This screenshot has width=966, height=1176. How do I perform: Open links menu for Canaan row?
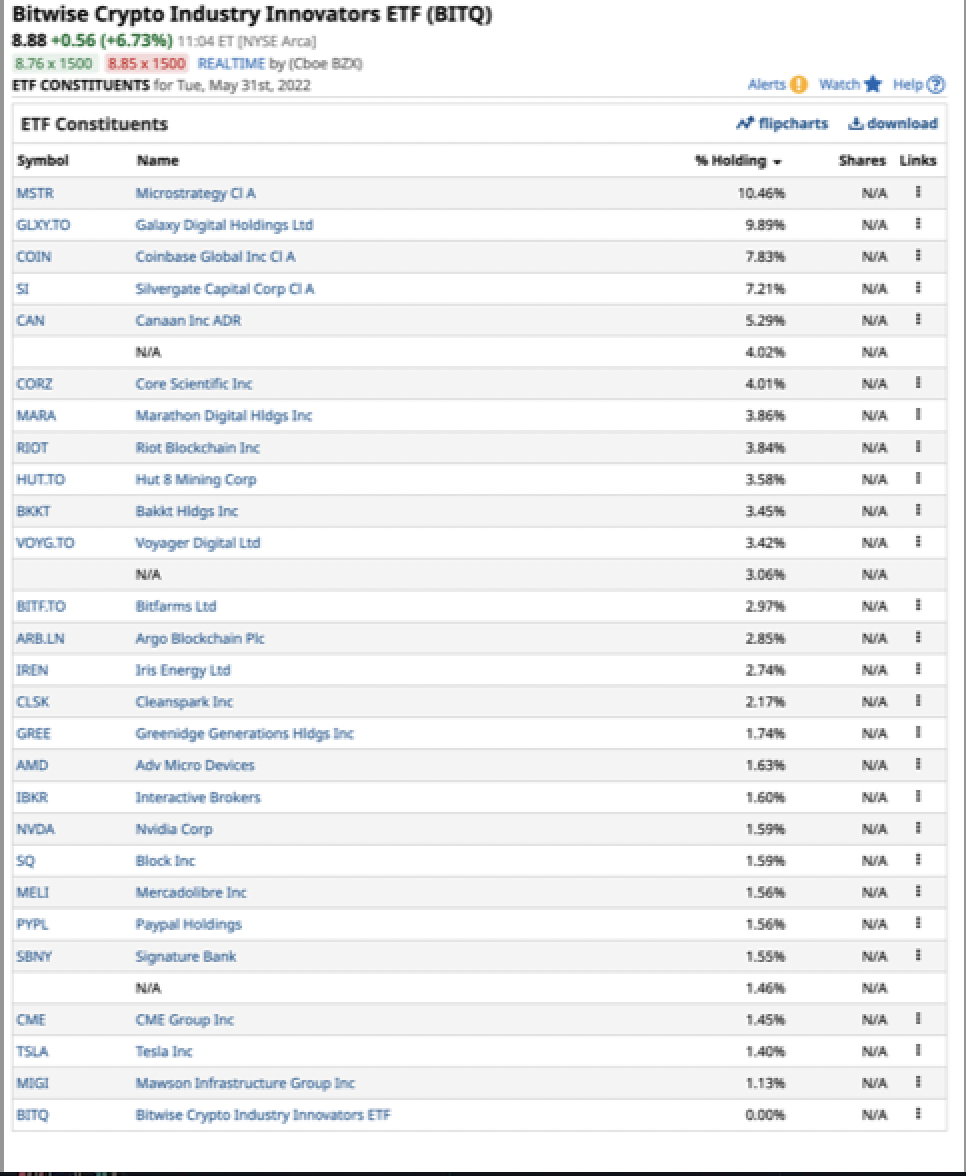pos(918,319)
